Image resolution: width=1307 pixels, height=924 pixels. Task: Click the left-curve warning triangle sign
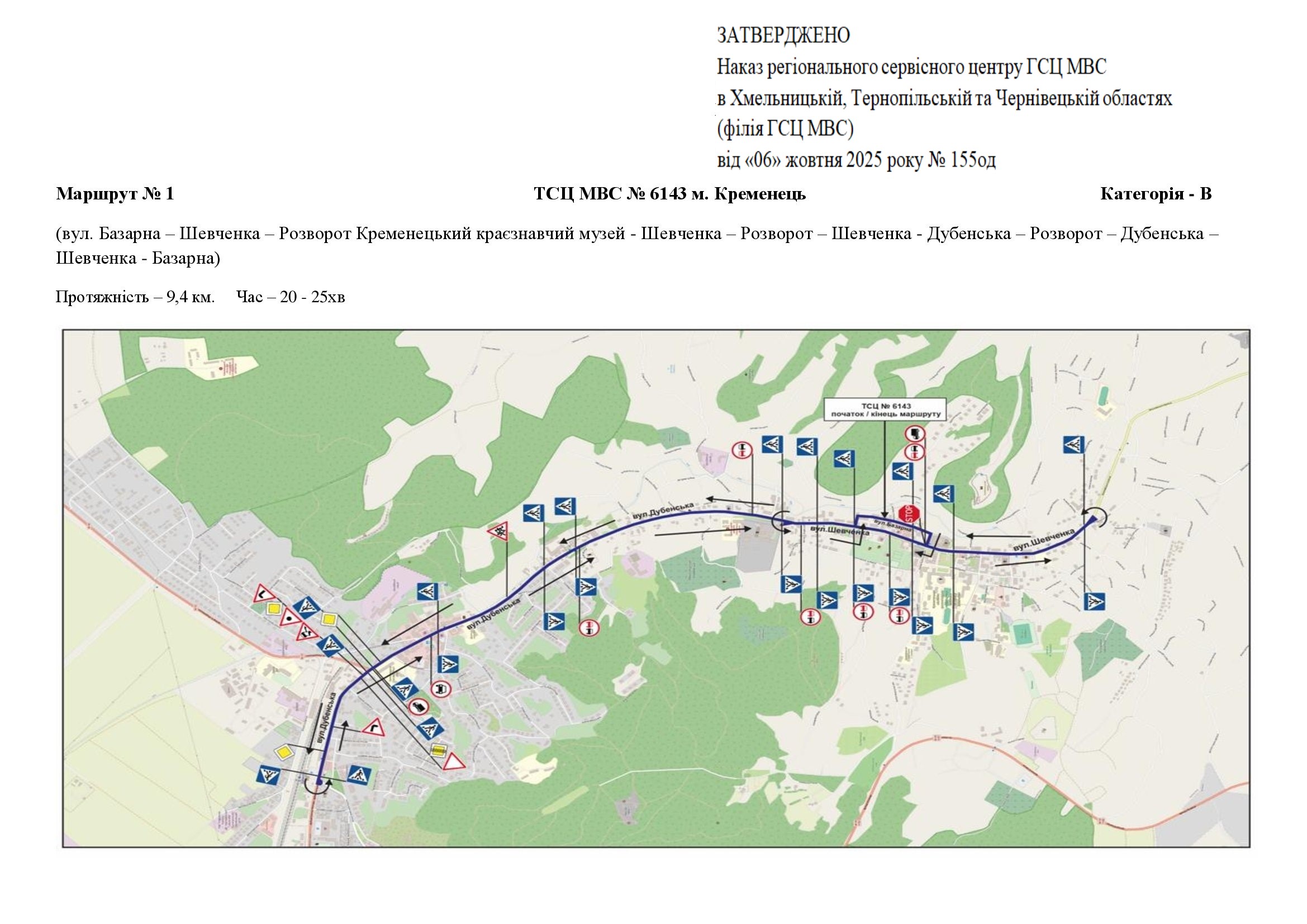(264, 593)
